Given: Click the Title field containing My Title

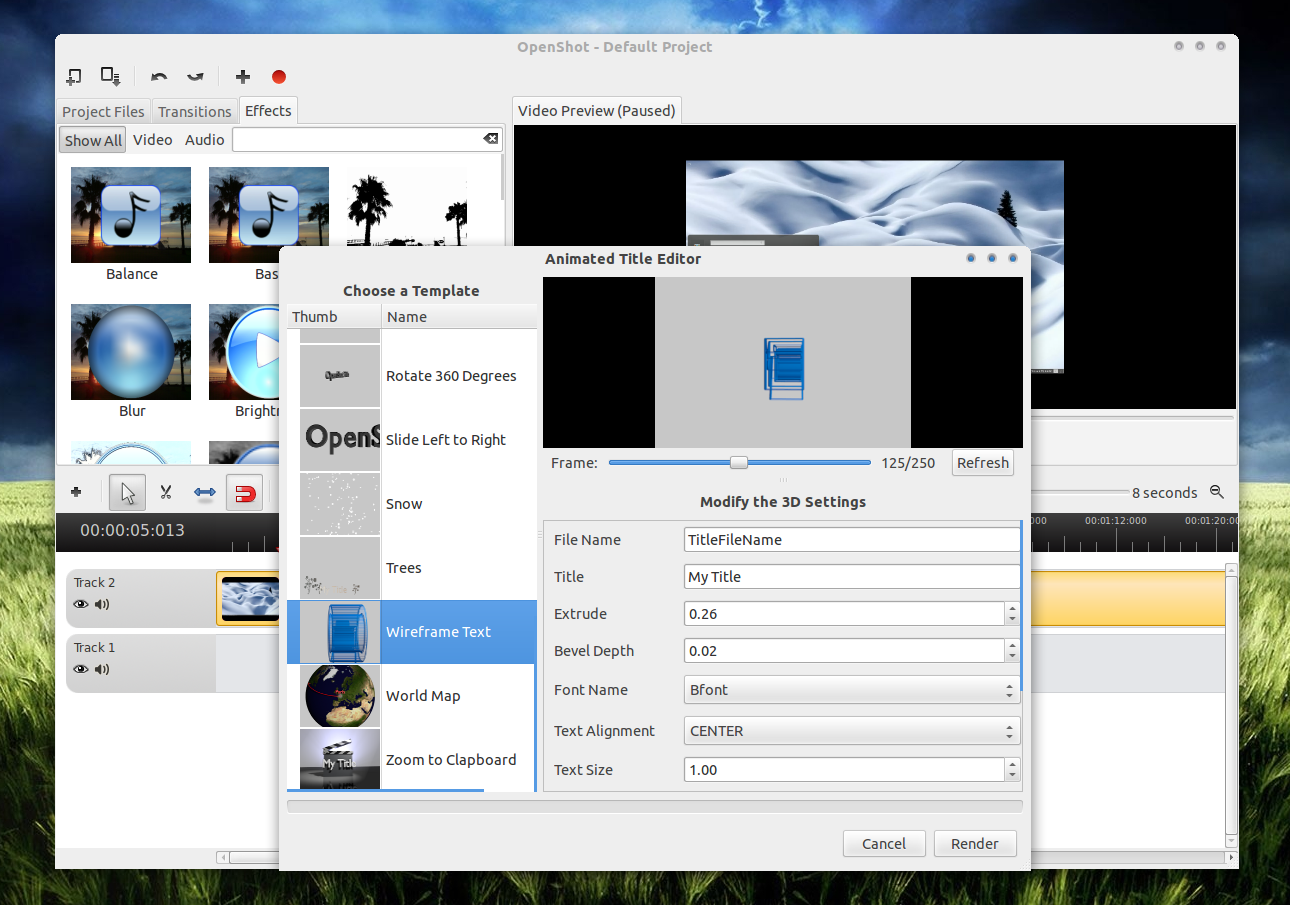Looking at the screenshot, I should click(851, 577).
